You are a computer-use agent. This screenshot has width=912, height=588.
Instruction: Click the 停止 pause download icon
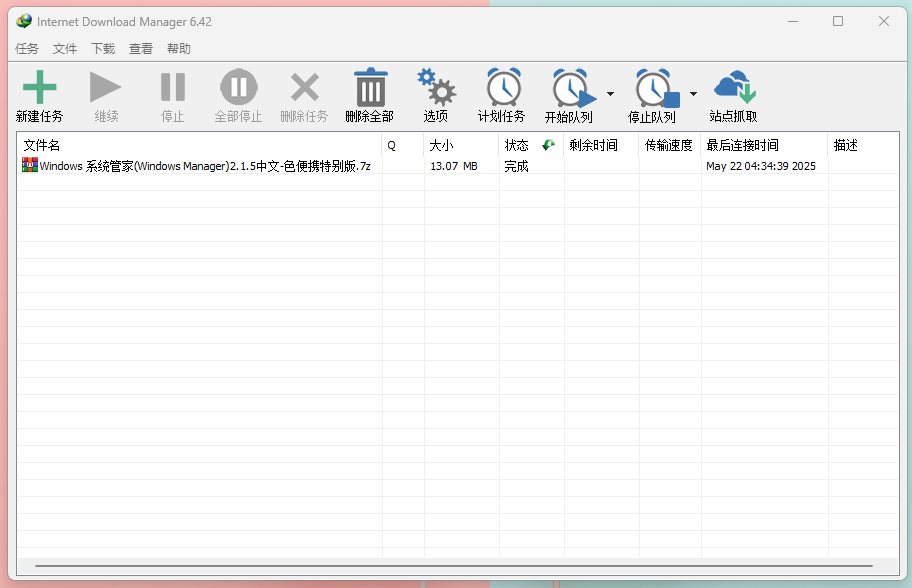[172, 87]
